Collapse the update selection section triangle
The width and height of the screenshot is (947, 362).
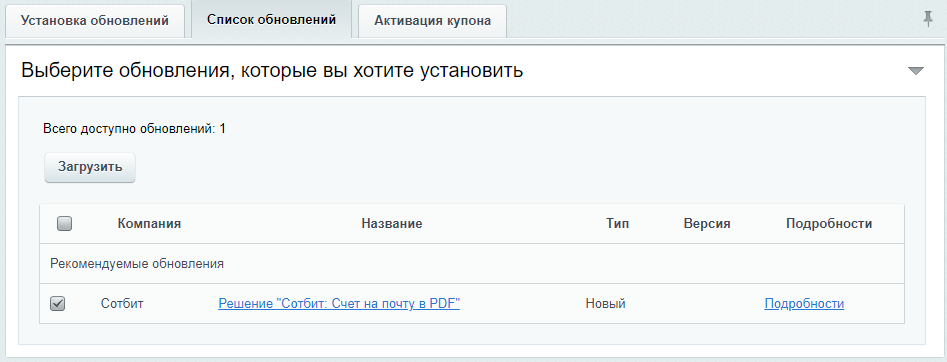coord(916,71)
